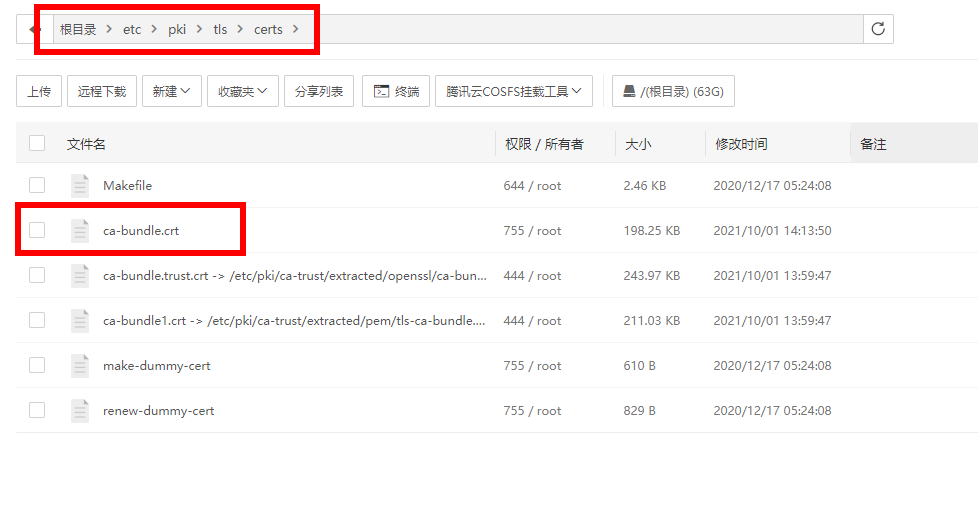Viewport: 978px width, 512px height.
Task: Click the 610 B size value
Action: (x=639, y=365)
